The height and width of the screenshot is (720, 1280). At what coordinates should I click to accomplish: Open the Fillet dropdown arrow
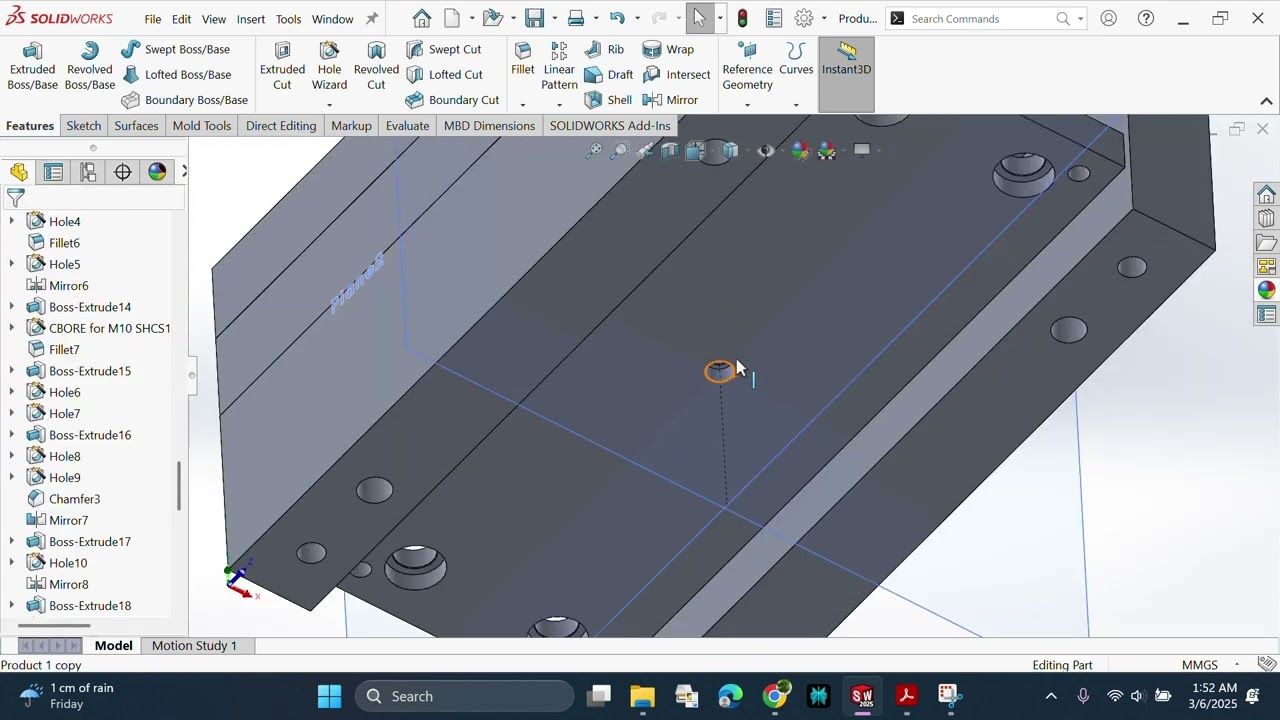(x=522, y=105)
